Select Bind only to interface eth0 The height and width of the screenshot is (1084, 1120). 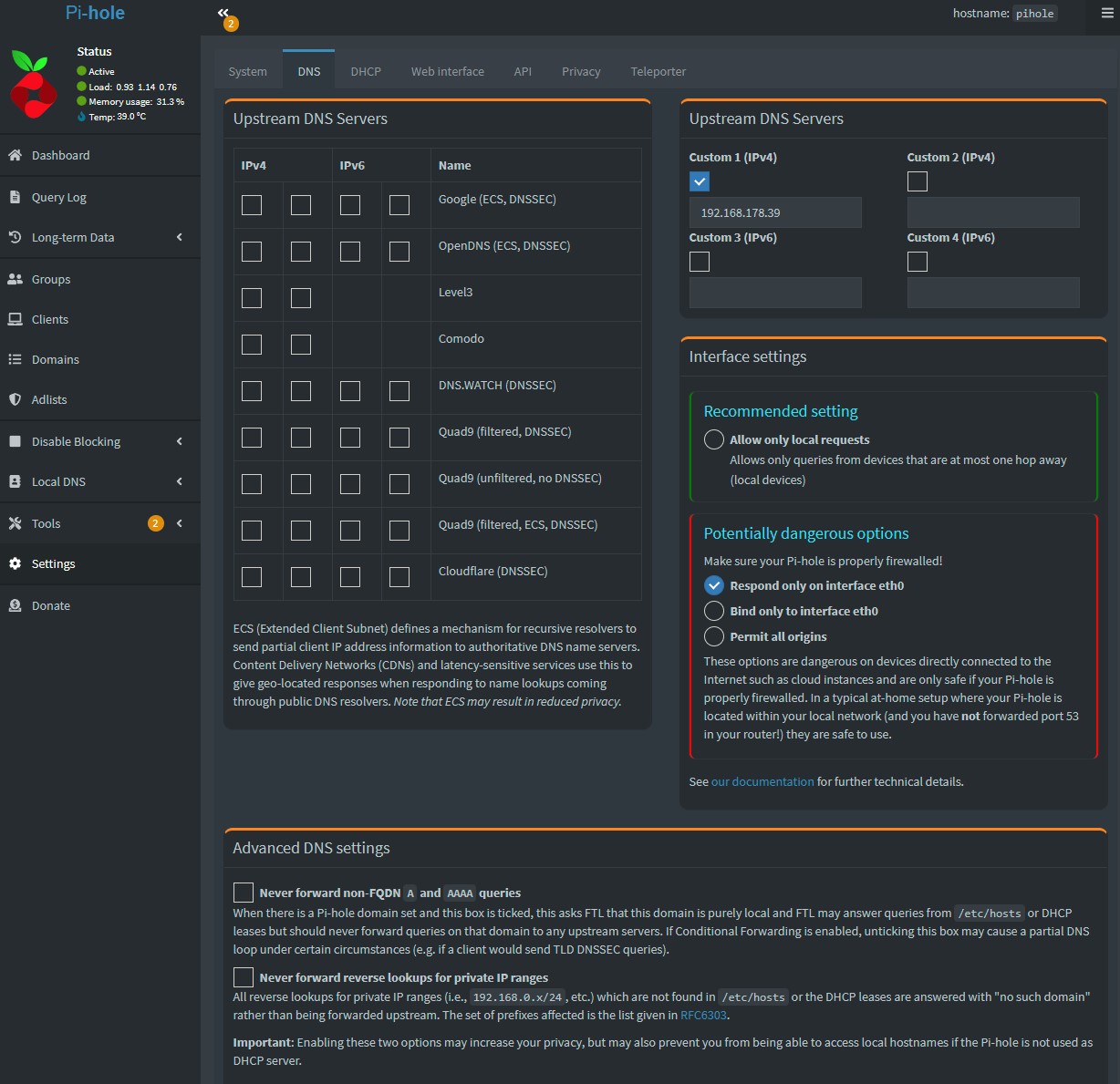[x=714, y=611]
